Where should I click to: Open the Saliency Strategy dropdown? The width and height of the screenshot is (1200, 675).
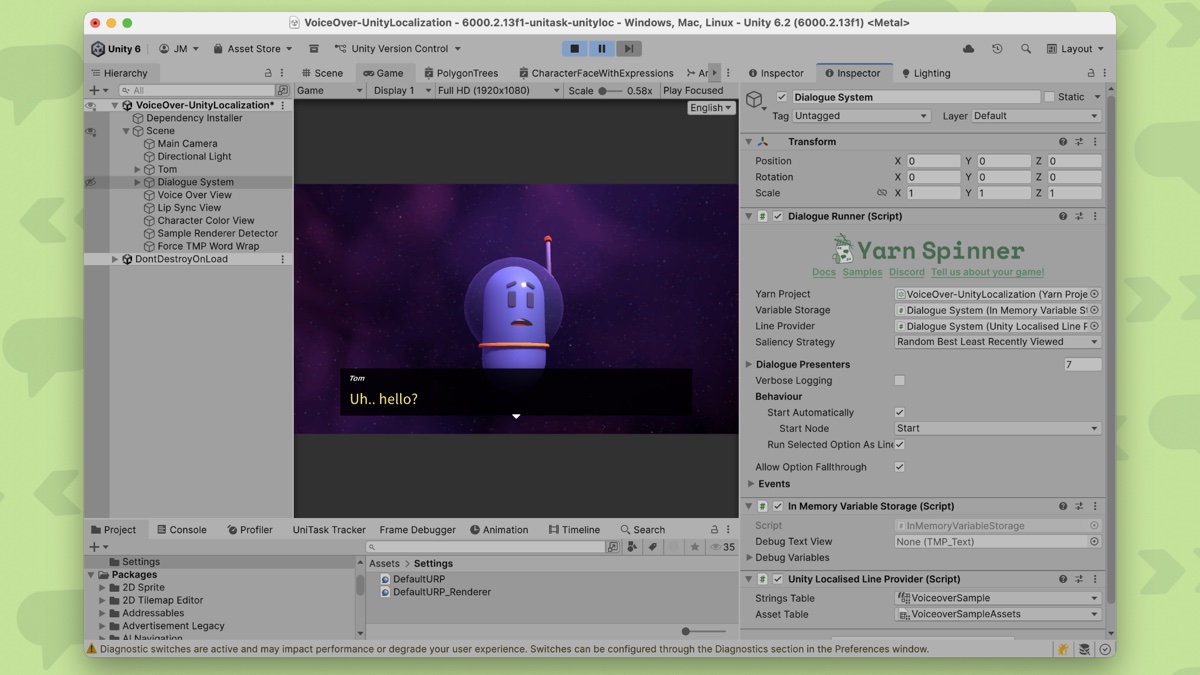(x=996, y=342)
